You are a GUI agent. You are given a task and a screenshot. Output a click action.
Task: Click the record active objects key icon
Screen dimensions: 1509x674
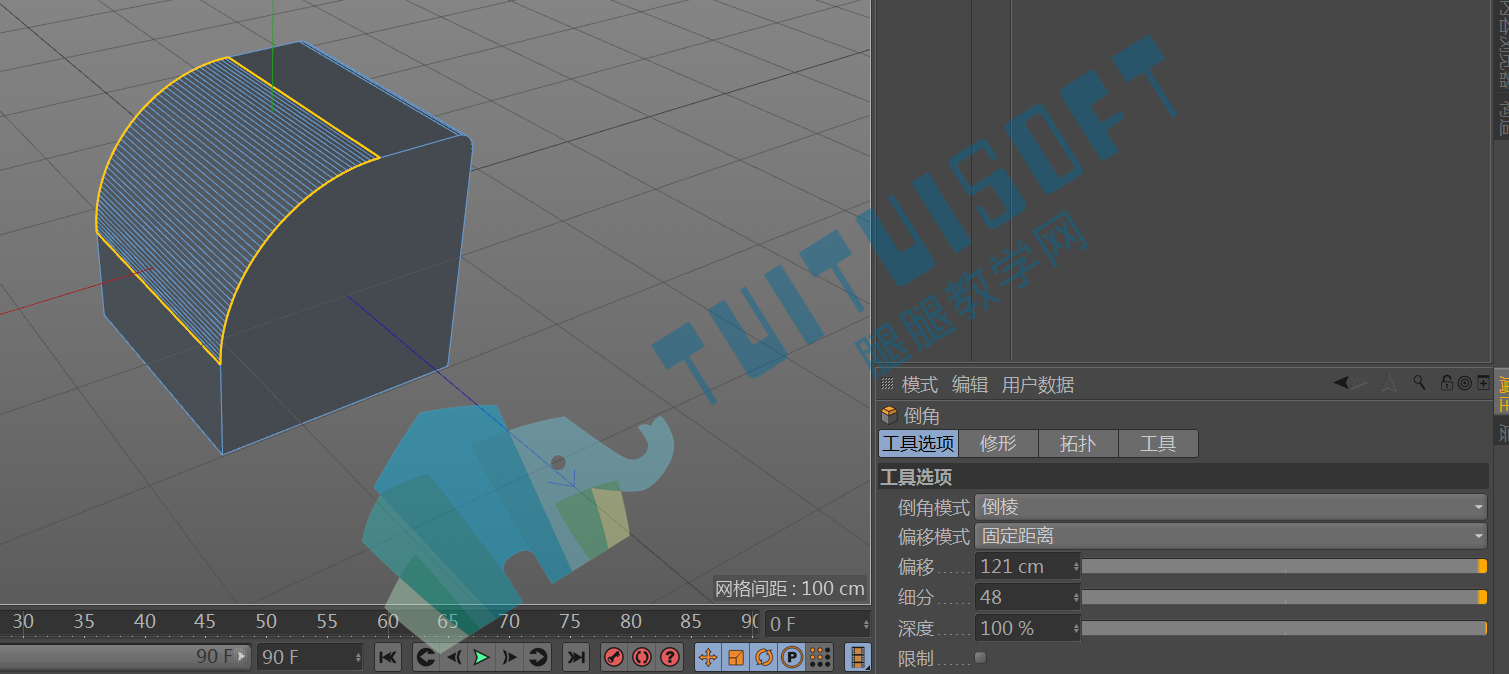click(x=614, y=657)
